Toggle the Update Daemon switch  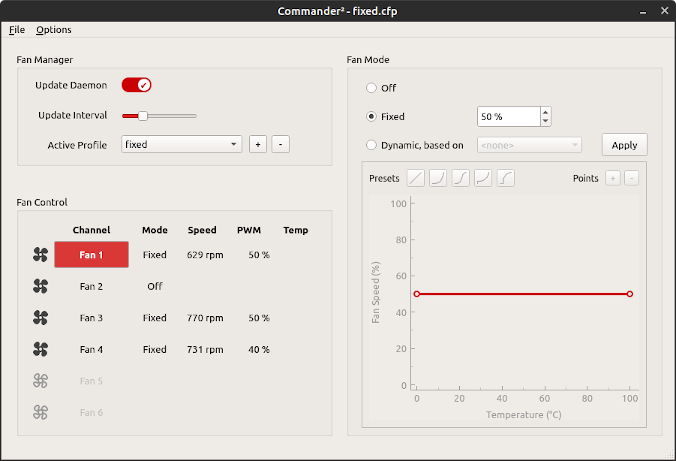click(136, 85)
